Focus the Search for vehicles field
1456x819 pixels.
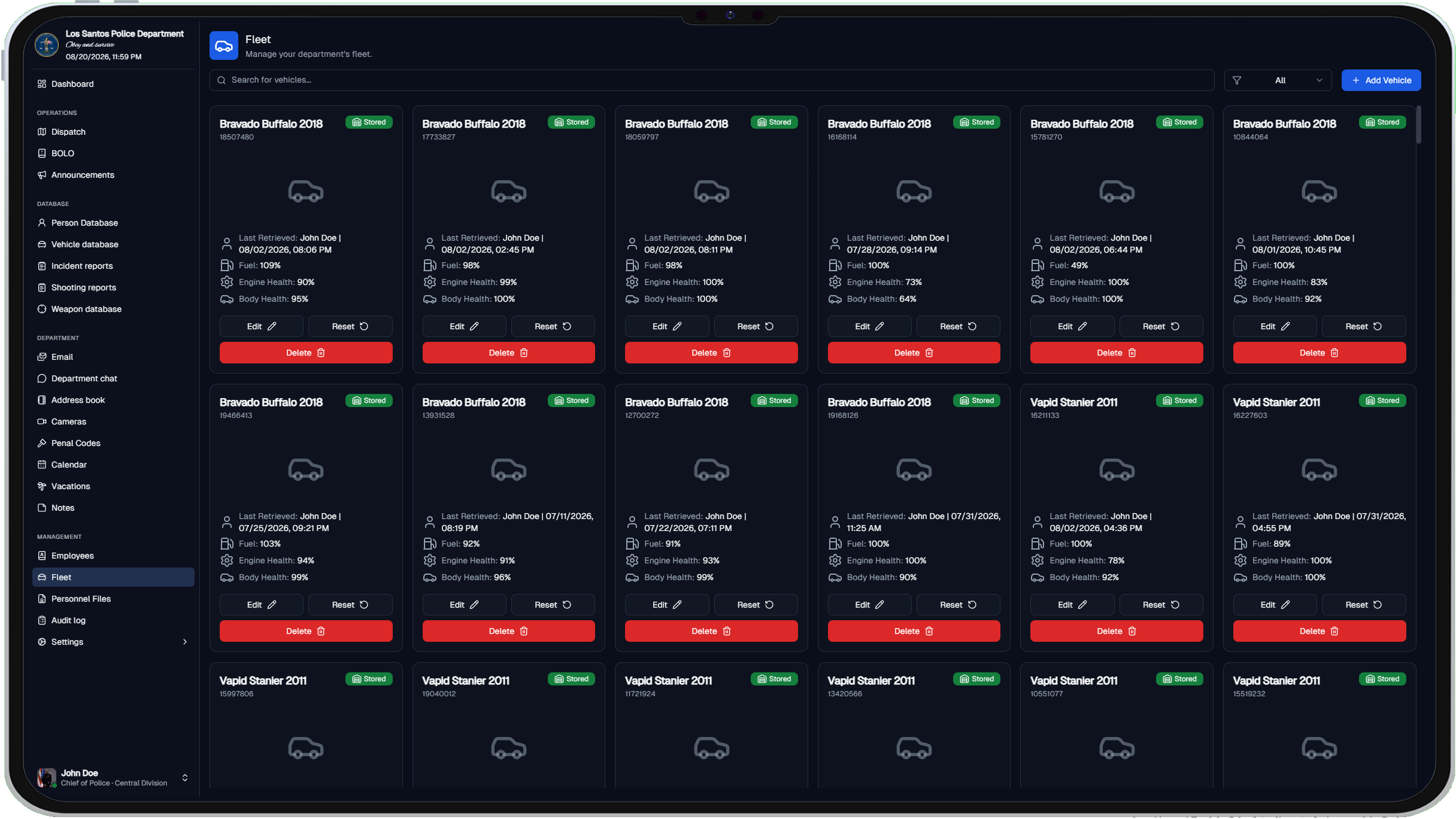pos(712,80)
